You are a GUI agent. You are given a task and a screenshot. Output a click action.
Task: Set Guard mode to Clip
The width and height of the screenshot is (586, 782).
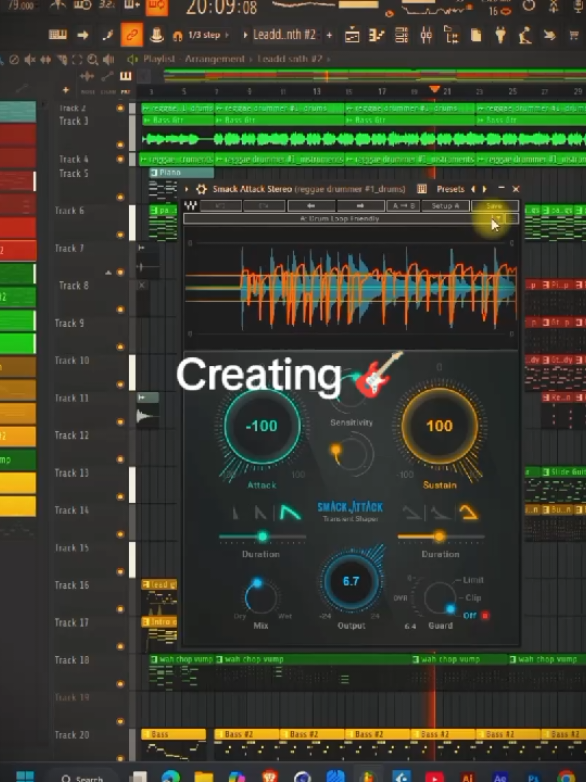pyautogui.click(x=473, y=597)
